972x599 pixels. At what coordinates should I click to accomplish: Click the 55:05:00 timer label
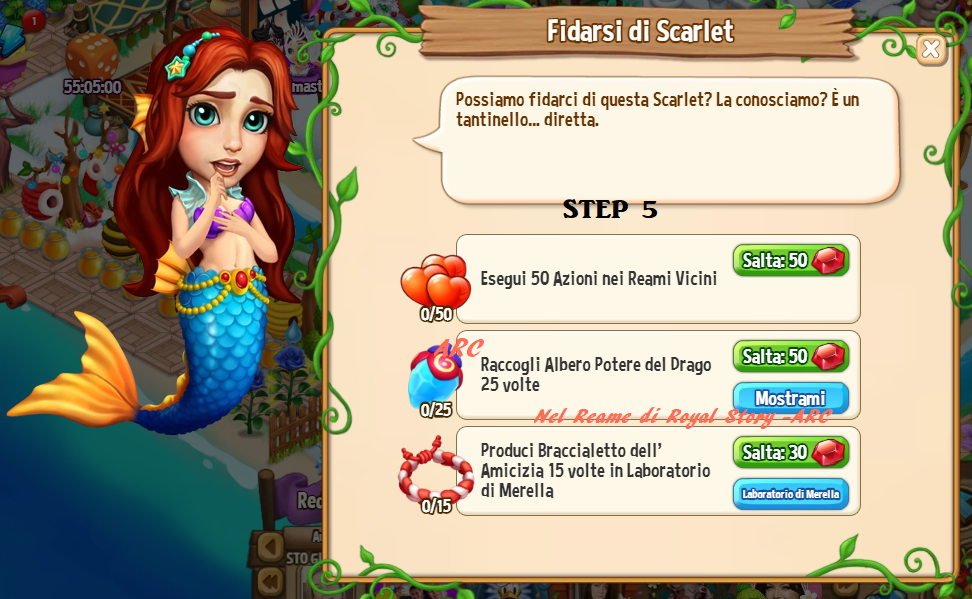click(92, 87)
